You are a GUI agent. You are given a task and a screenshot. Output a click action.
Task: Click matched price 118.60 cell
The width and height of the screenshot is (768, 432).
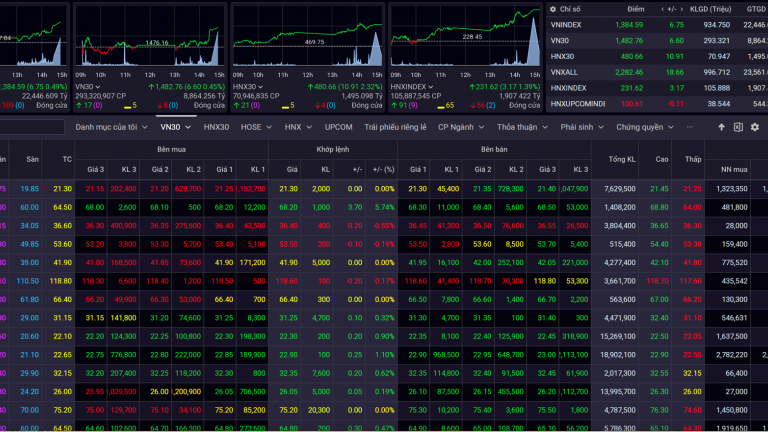[x=287, y=281]
